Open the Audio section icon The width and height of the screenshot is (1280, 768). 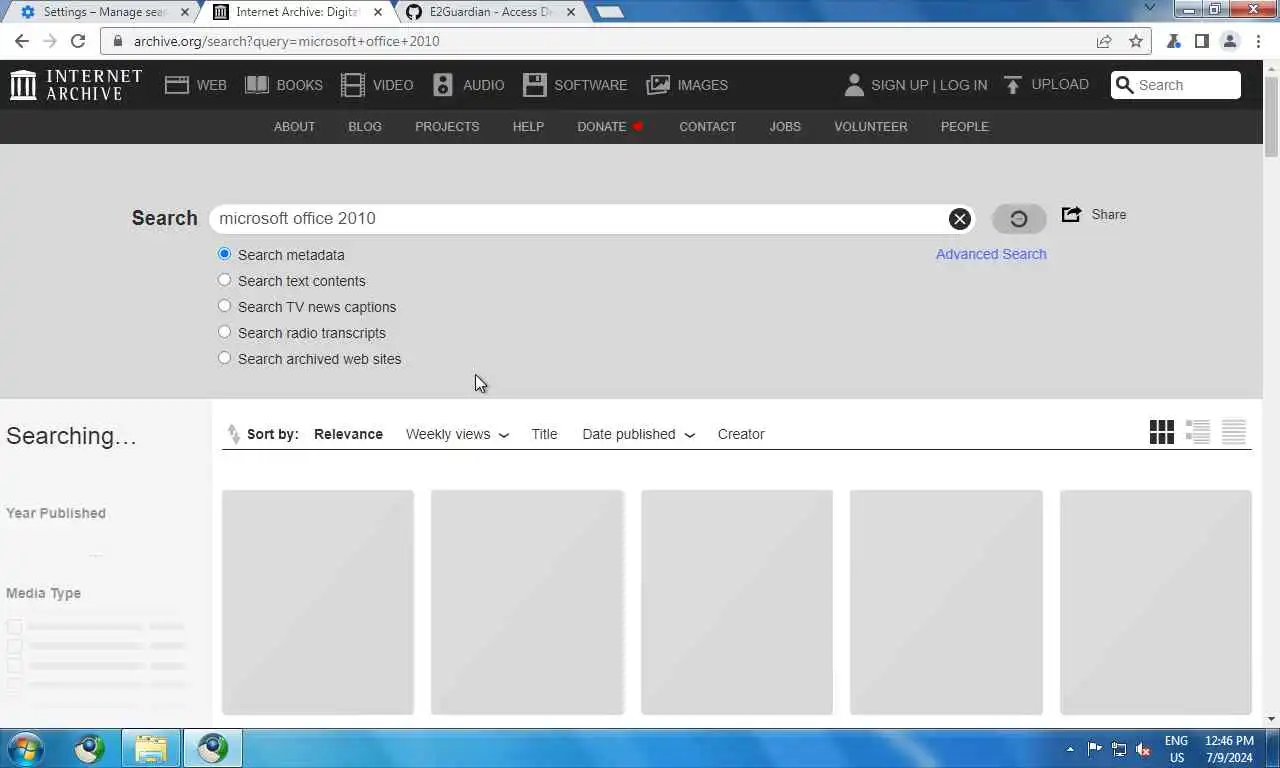tap(443, 85)
